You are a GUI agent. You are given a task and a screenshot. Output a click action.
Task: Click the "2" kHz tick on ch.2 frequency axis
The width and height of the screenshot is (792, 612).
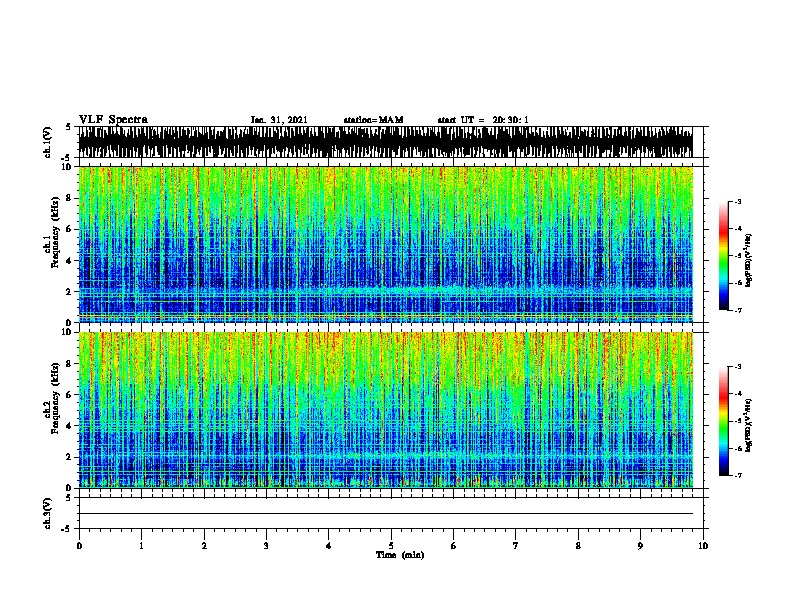70,457
